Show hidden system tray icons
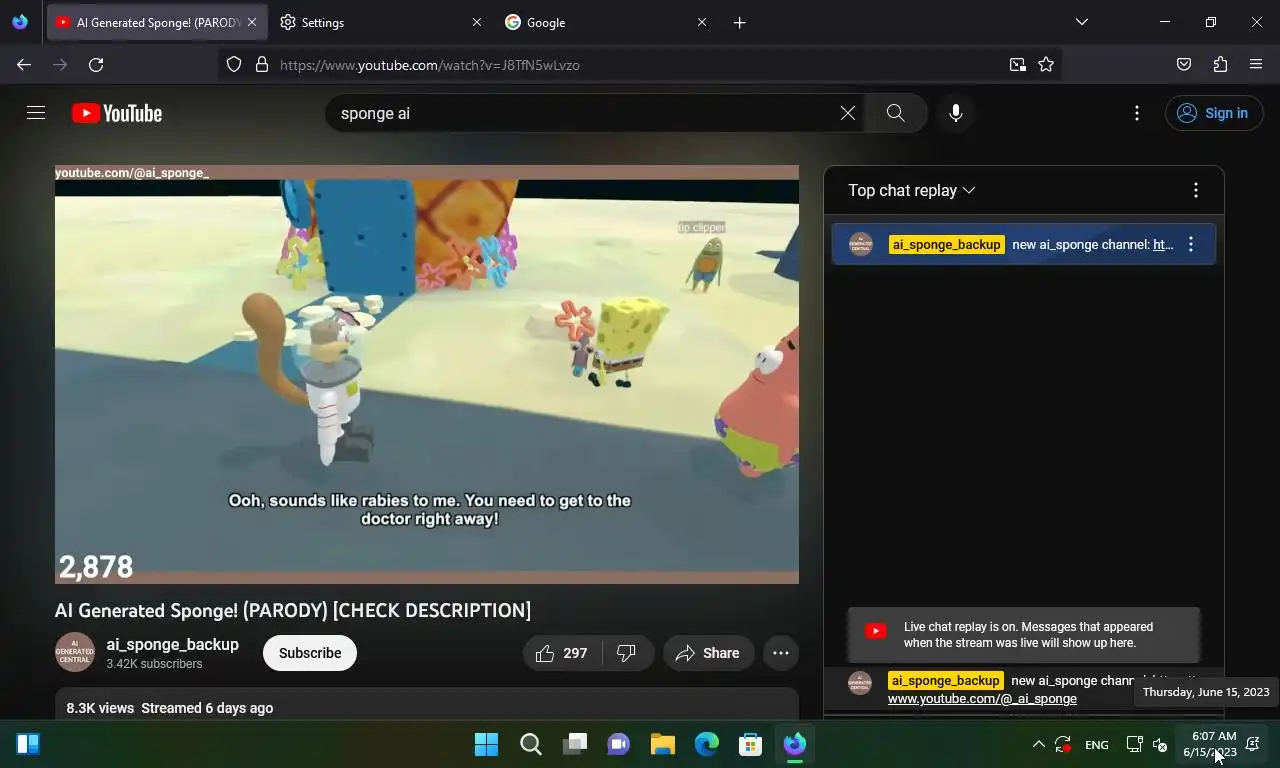The width and height of the screenshot is (1280, 768). pos(1038,744)
